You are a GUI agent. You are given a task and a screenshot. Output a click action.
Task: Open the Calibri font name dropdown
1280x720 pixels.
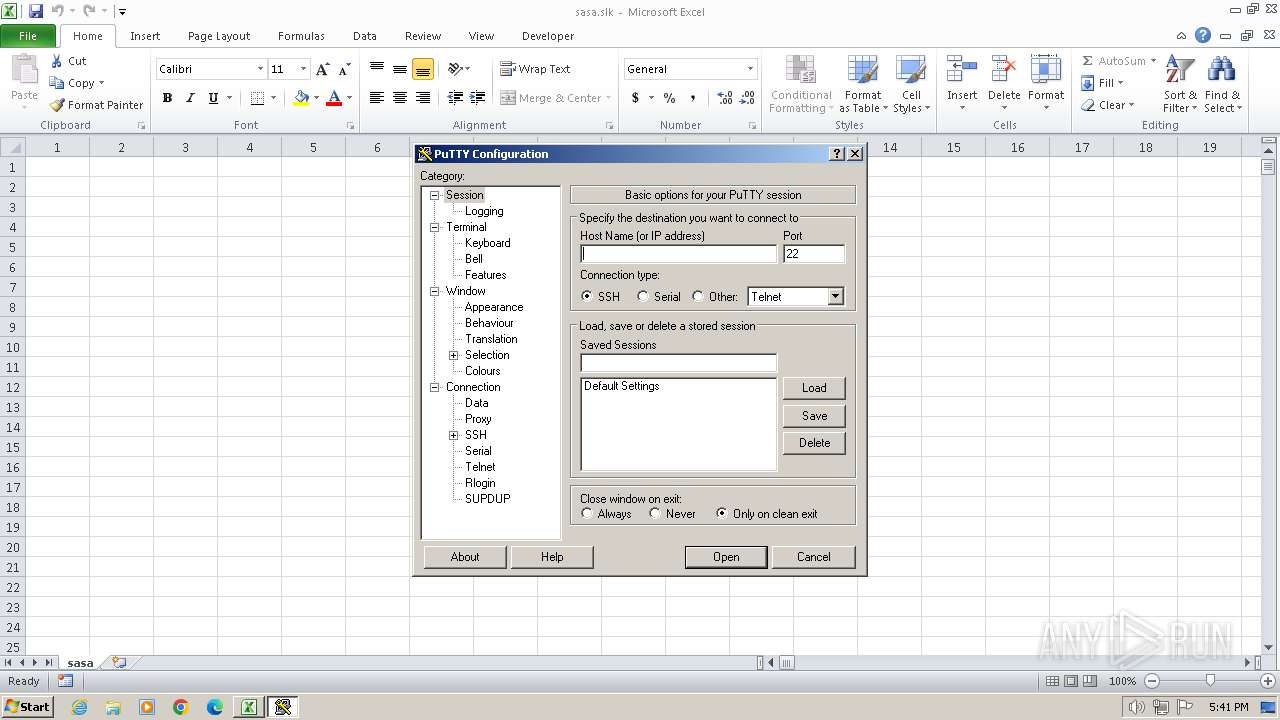tap(260, 69)
